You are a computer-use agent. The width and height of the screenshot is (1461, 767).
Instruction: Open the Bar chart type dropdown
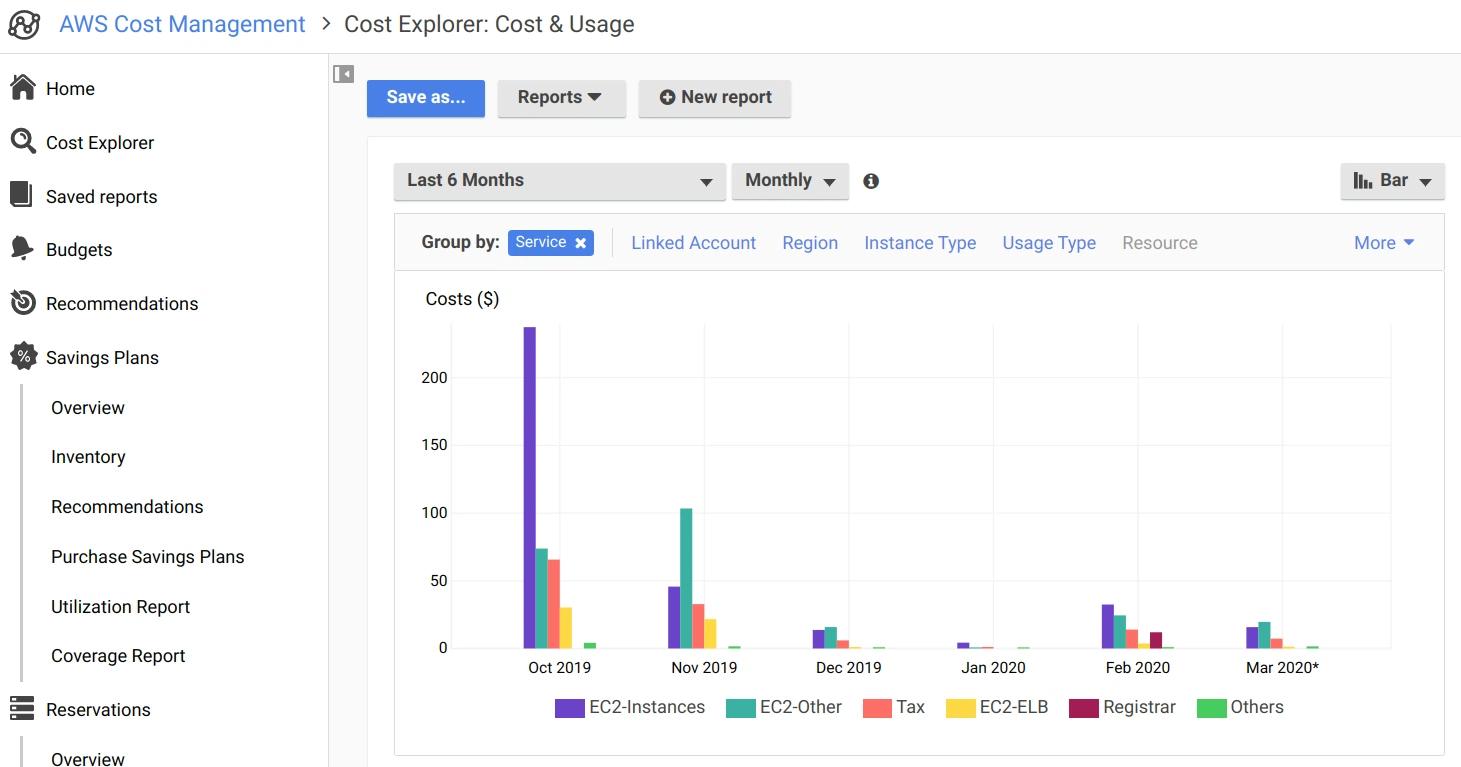tap(1392, 181)
